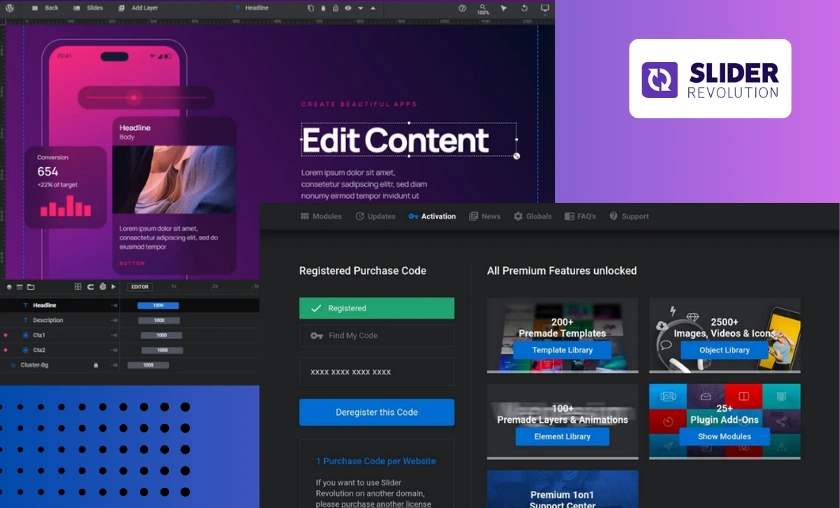Click the hexagon layers icon in timeline
This screenshot has height=508, width=840.
click(9, 287)
